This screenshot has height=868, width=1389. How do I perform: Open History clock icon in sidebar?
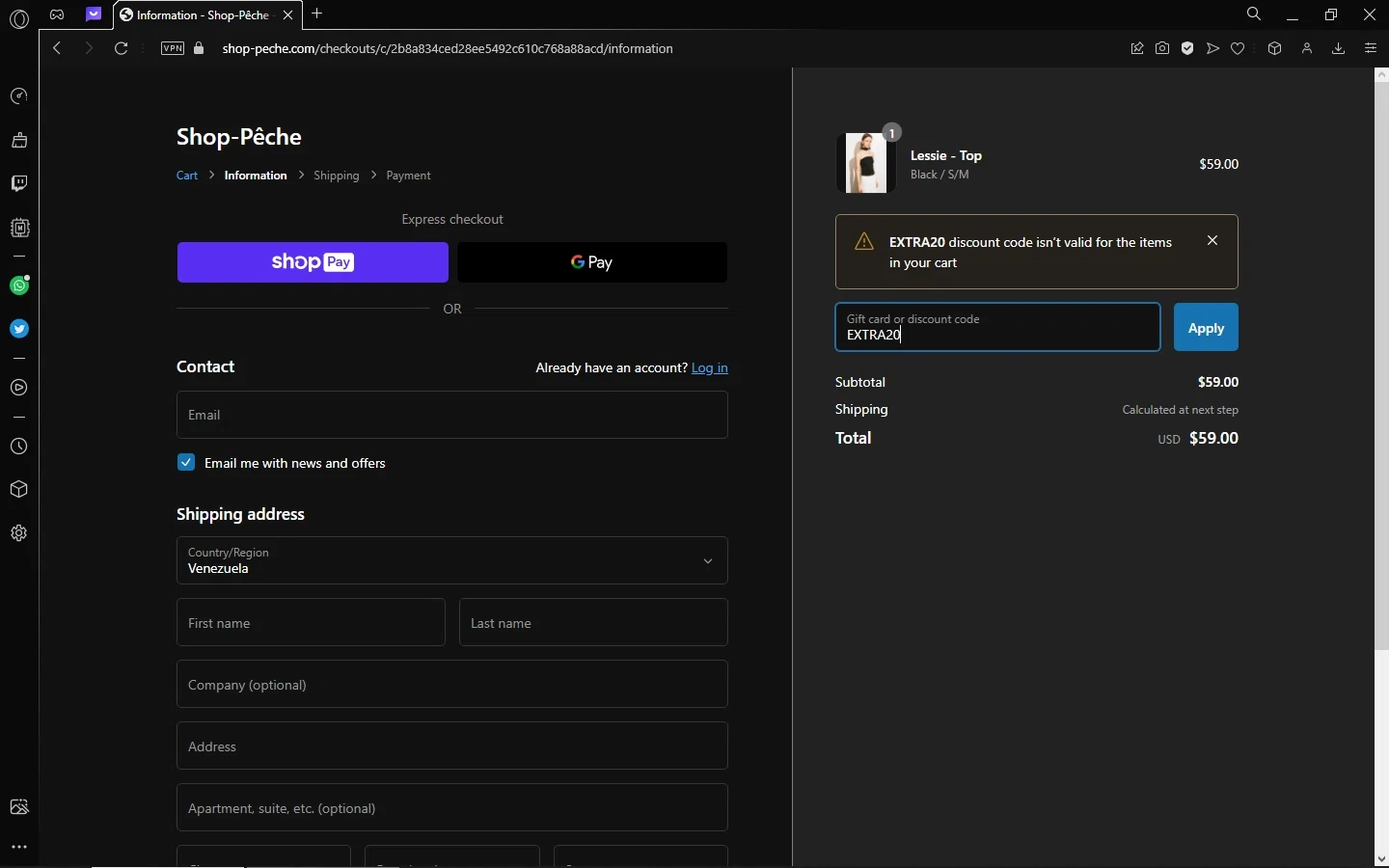tap(19, 447)
